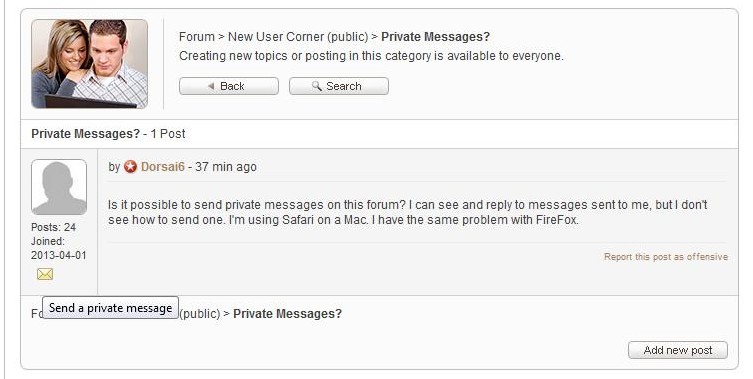Click the magnifier icon in Search button

click(316, 86)
